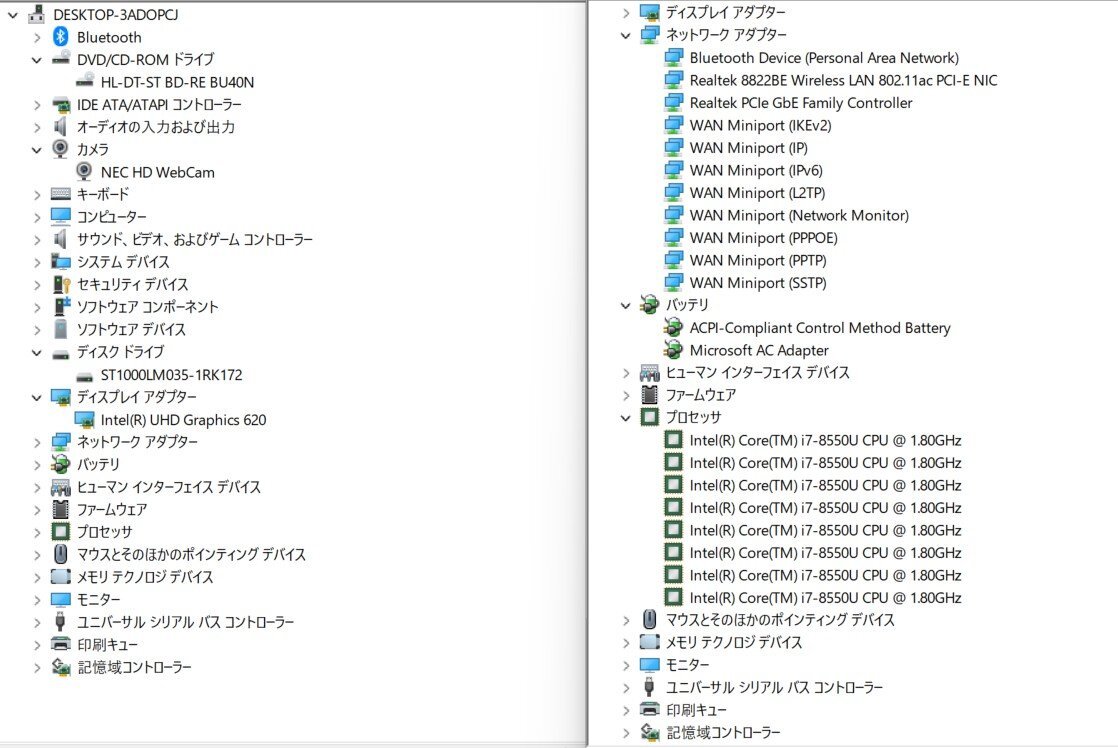Select マウスとそのほかのポインティング デバイス in left pane
Screen dimensions: 1118x748
click(191, 554)
